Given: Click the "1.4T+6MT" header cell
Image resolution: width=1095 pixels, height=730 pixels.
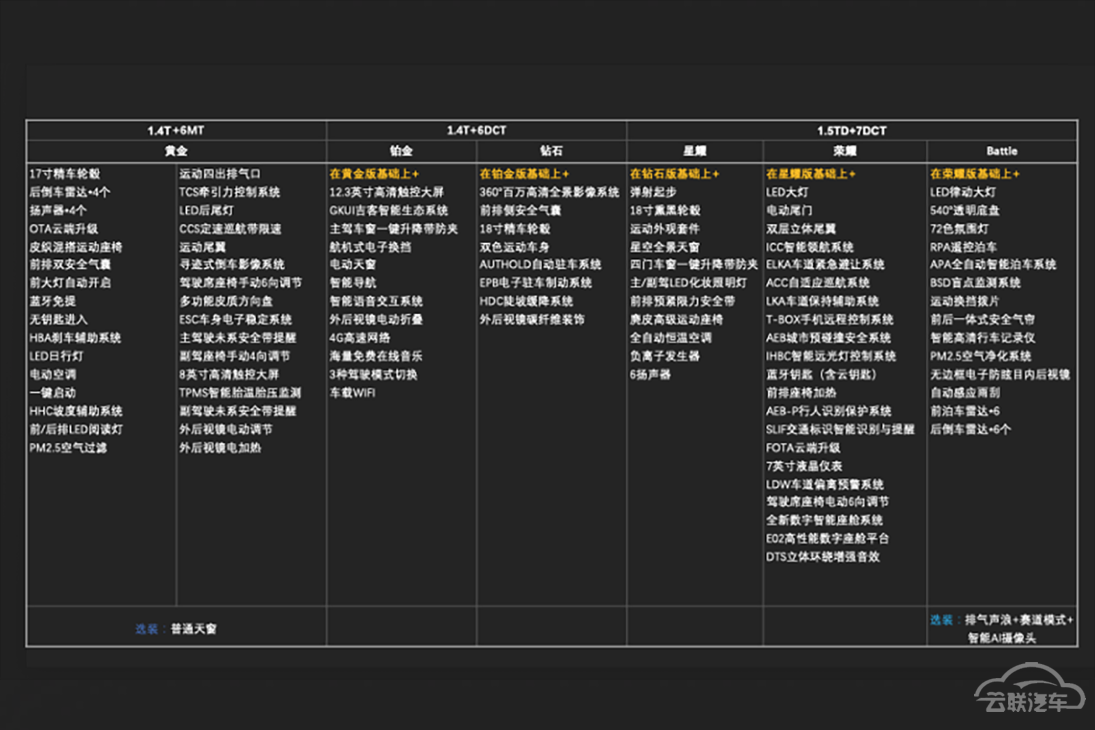Looking at the screenshot, I should [176, 131].
